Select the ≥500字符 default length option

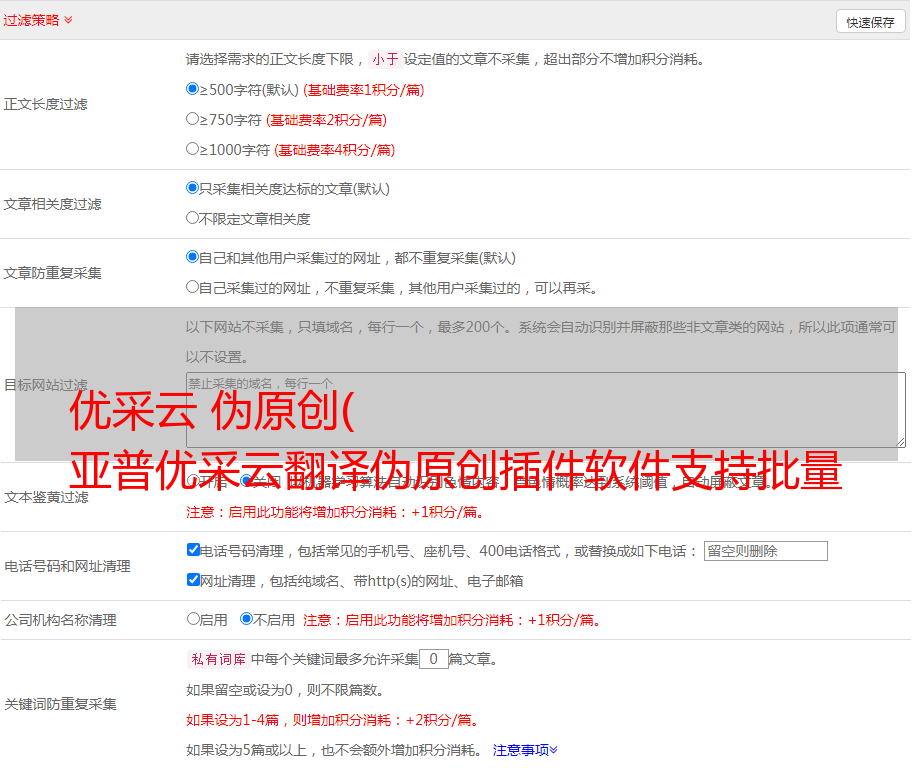(x=193, y=88)
